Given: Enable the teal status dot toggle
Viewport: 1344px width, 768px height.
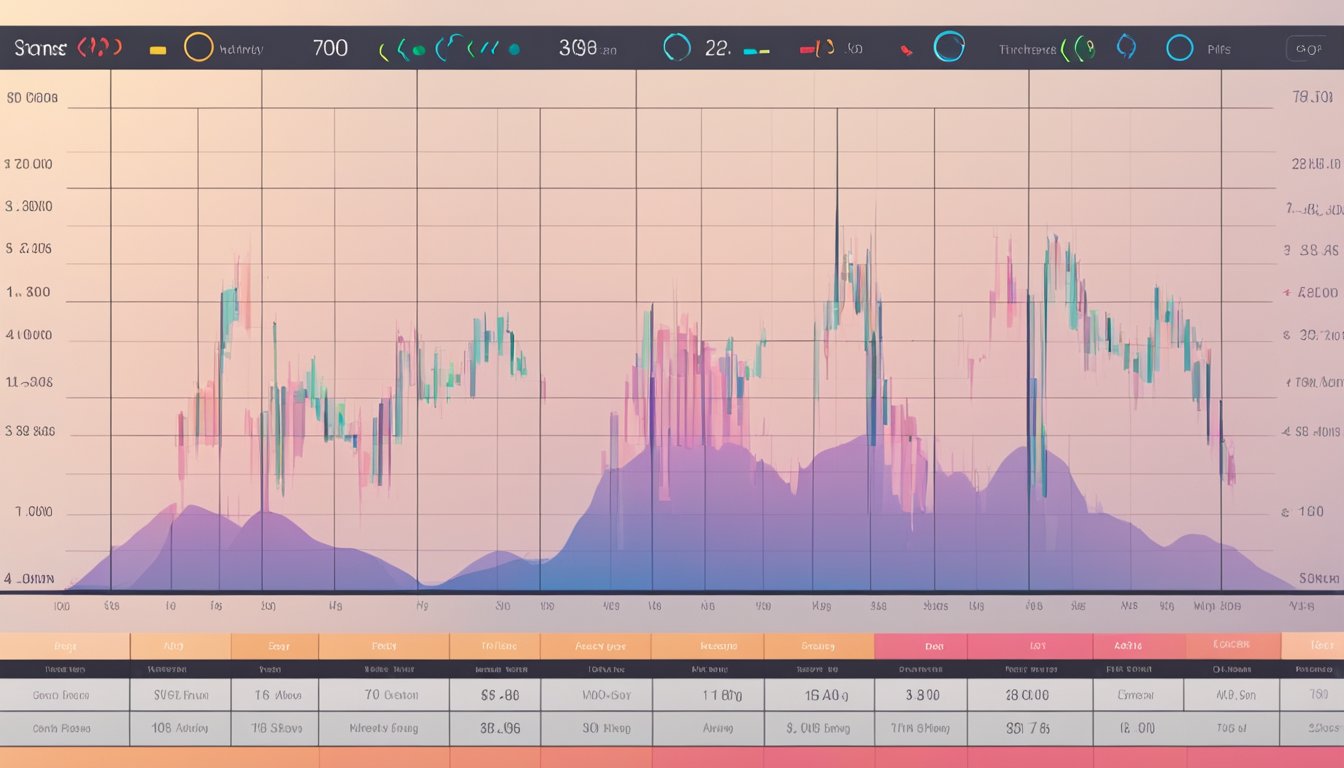Looking at the screenshot, I should tap(417, 48).
